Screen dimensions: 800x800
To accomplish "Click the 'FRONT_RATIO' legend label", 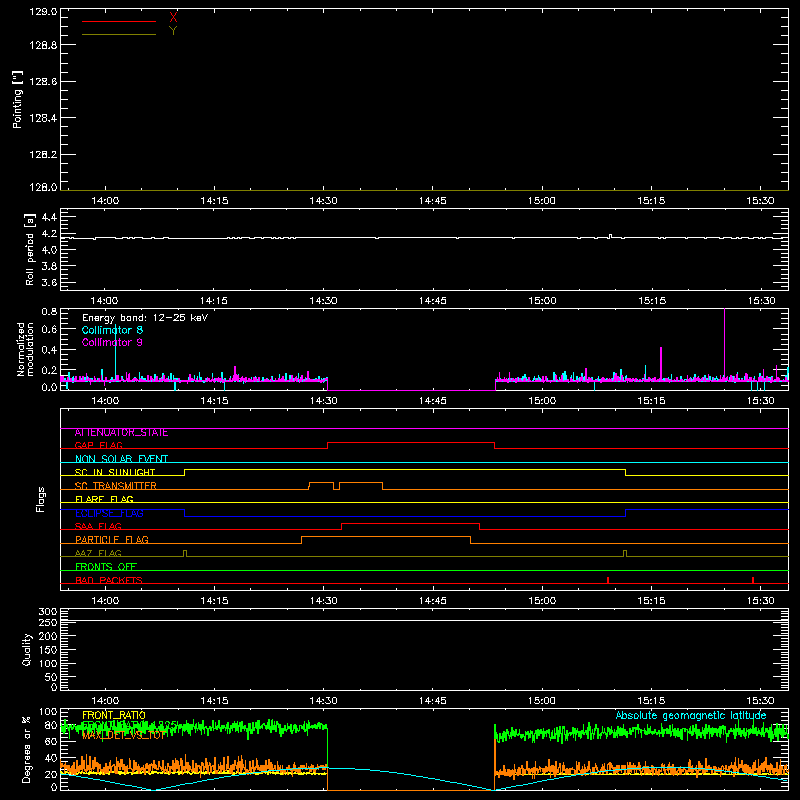I will (114, 715).
